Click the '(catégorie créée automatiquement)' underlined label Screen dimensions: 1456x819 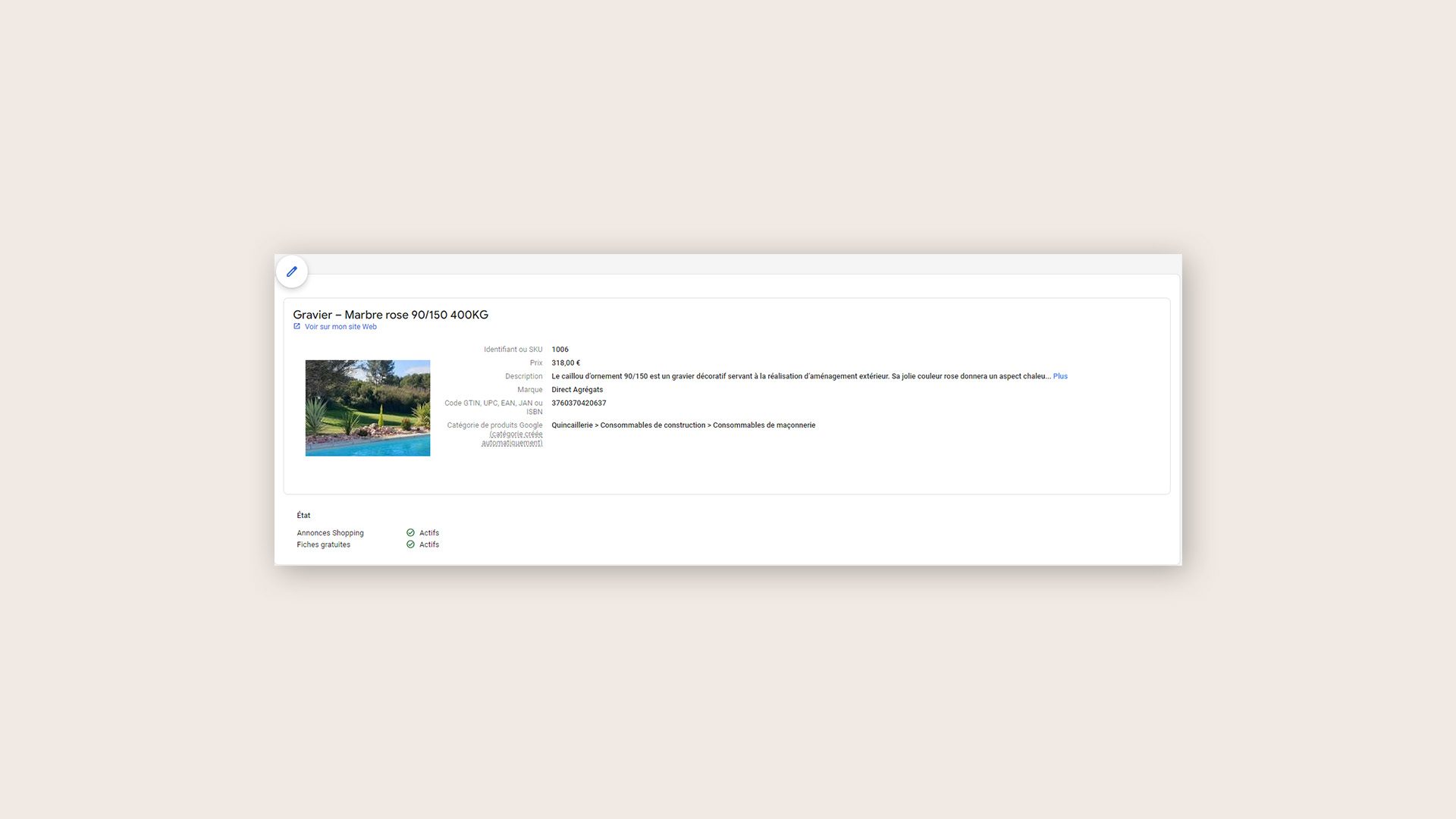pyautogui.click(x=513, y=439)
